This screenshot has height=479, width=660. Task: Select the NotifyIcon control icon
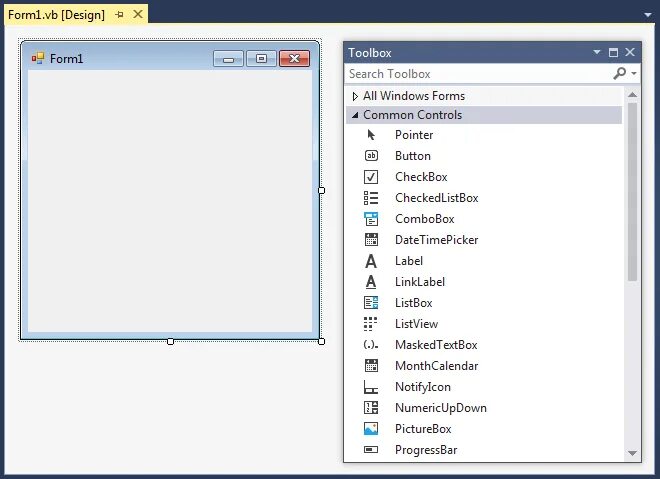click(x=371, y=387)
